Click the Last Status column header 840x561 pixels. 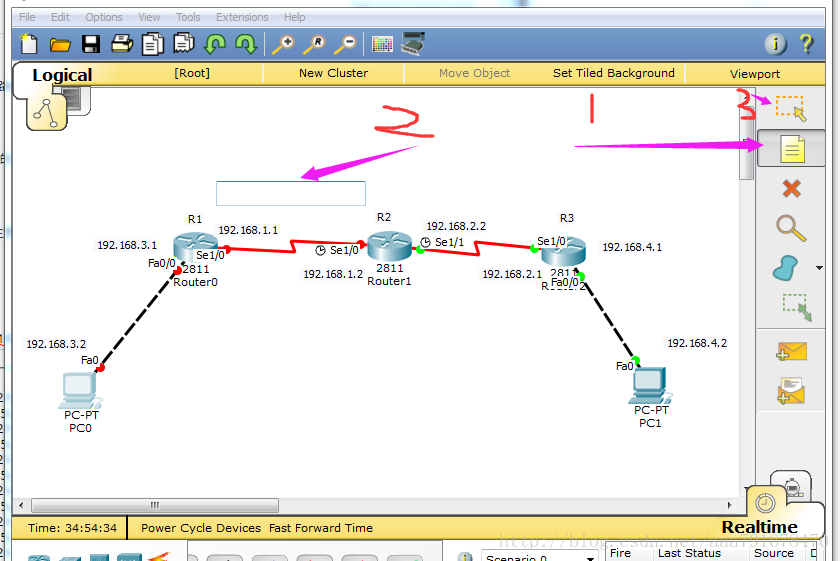pos(689,553)
